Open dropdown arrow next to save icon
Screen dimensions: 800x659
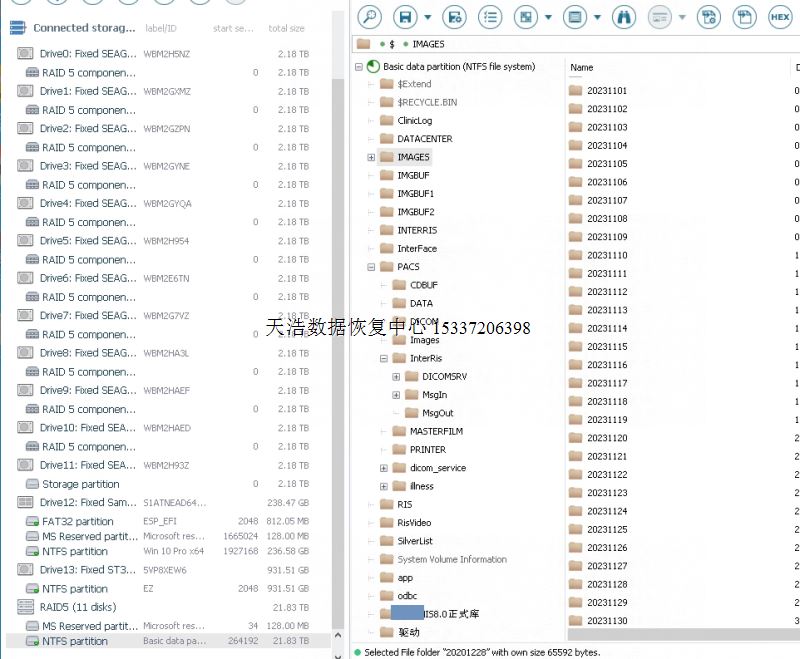click(427, 17)
